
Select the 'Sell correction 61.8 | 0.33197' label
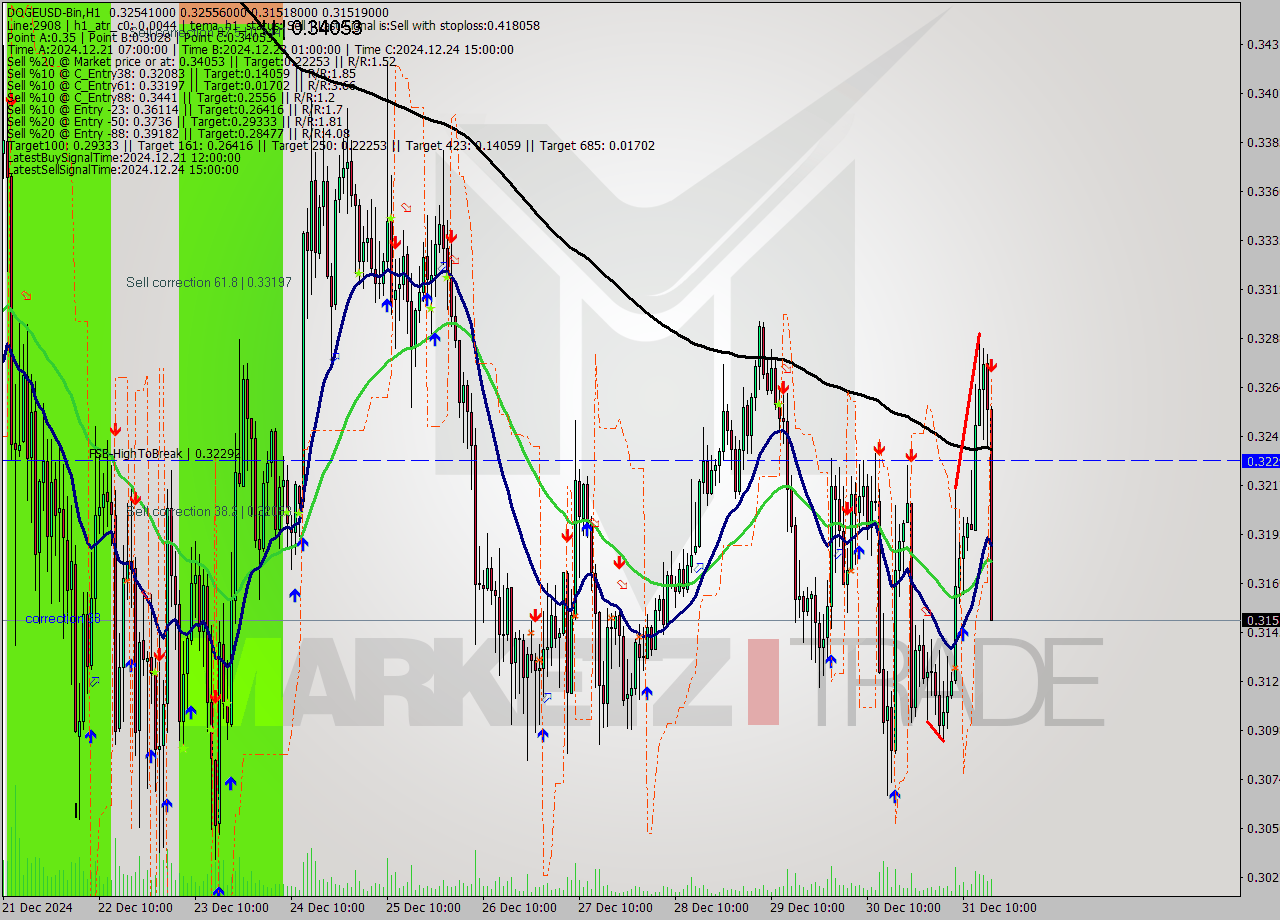(x=209, y=283)
